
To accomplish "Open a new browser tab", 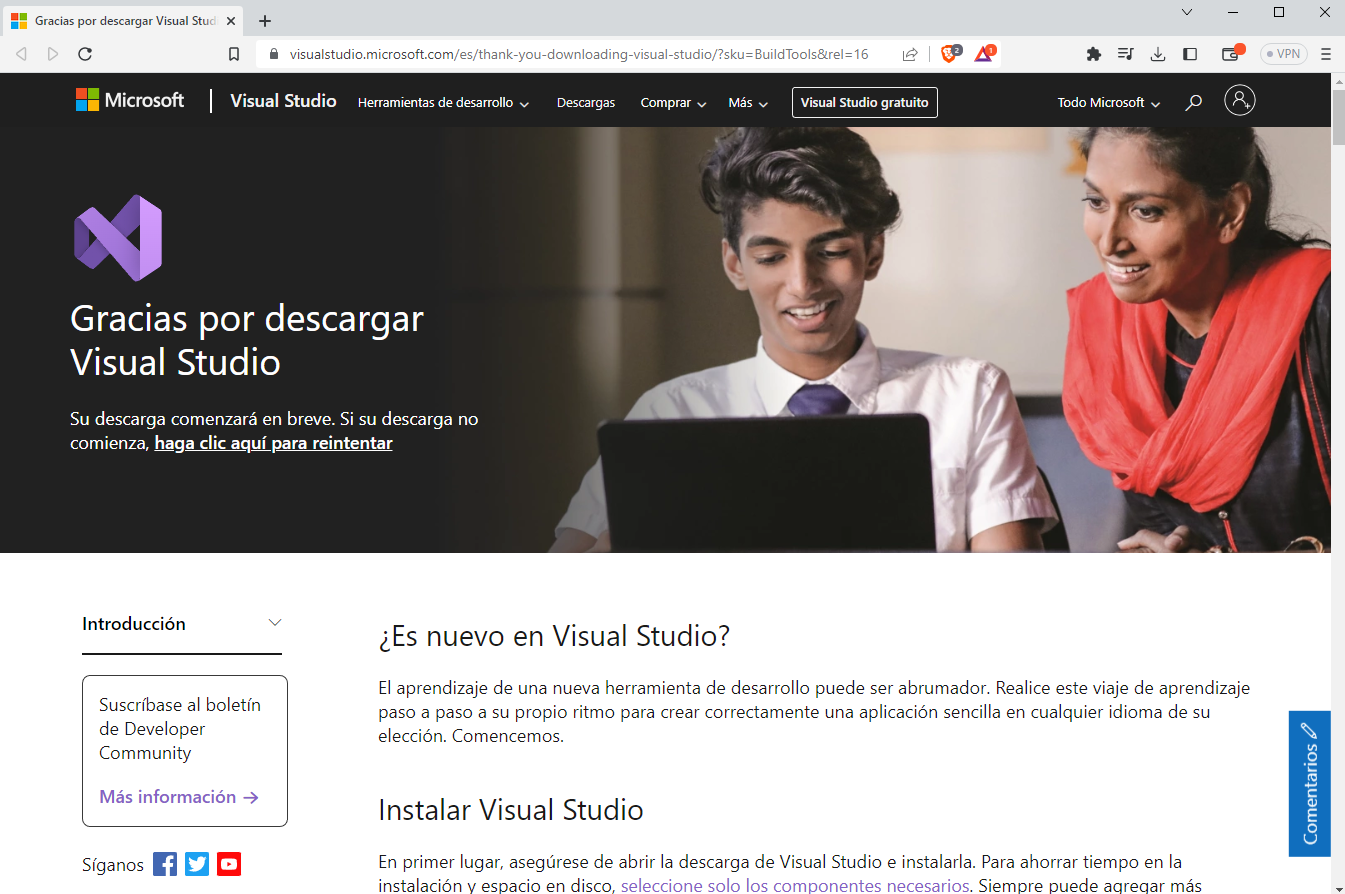I will (x=265, y=20).
